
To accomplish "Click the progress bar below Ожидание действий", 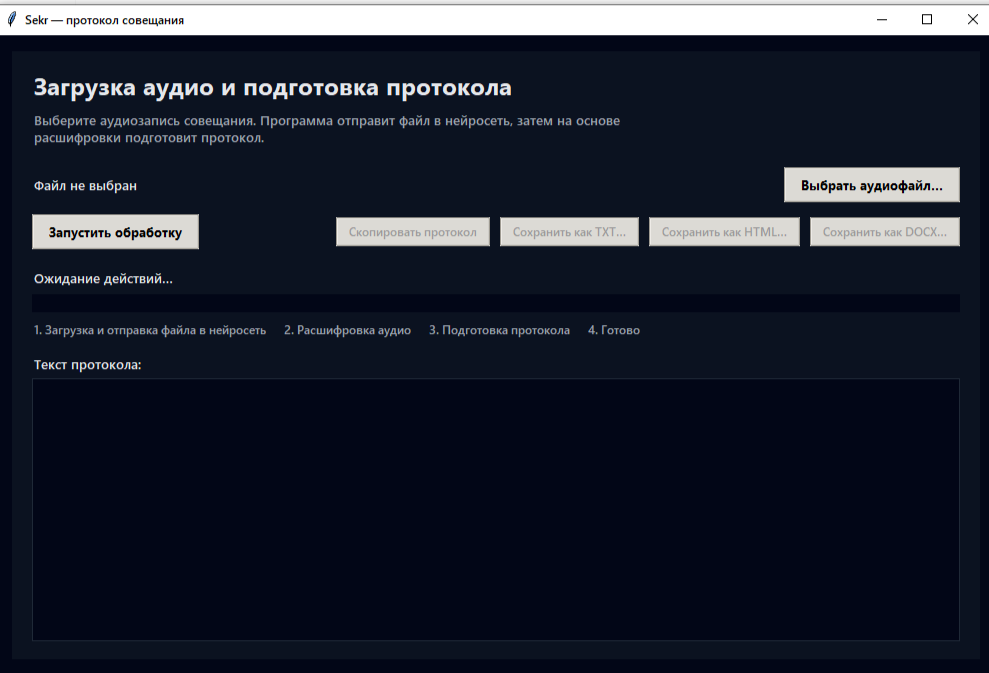I will (497, 301).
